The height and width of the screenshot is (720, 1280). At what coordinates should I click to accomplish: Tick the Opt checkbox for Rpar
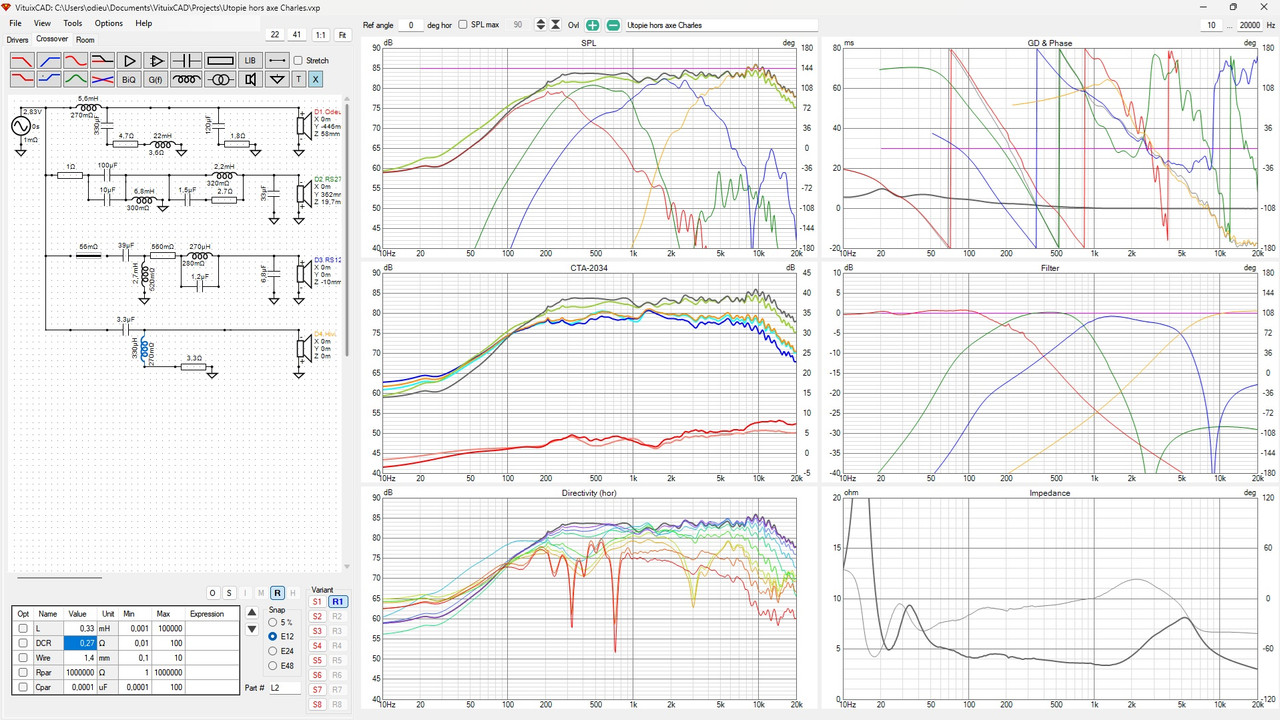22,672
